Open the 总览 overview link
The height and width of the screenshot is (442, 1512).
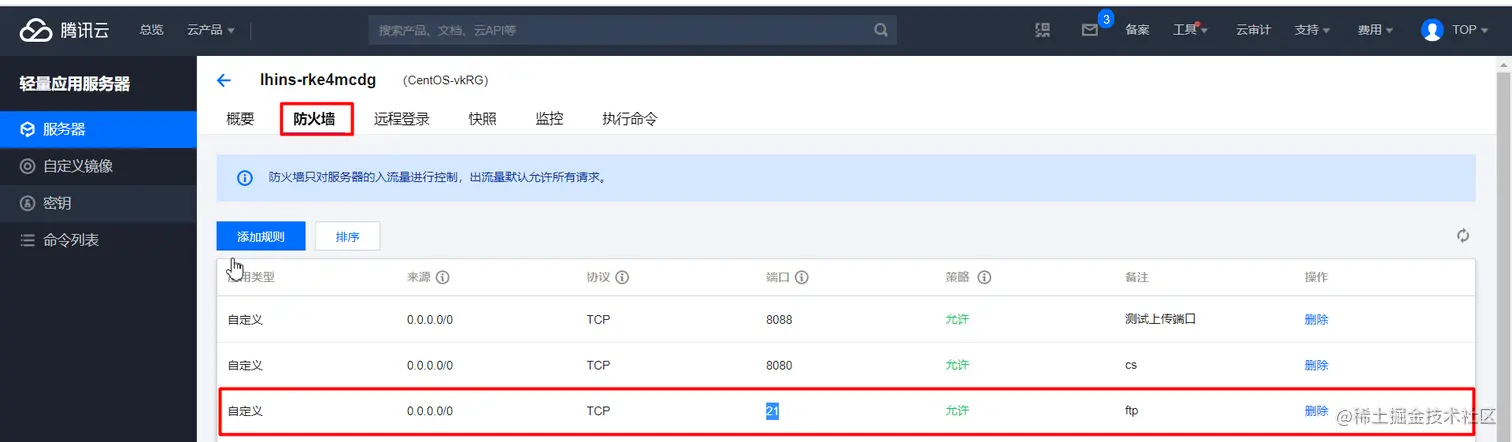click(152, 30)
